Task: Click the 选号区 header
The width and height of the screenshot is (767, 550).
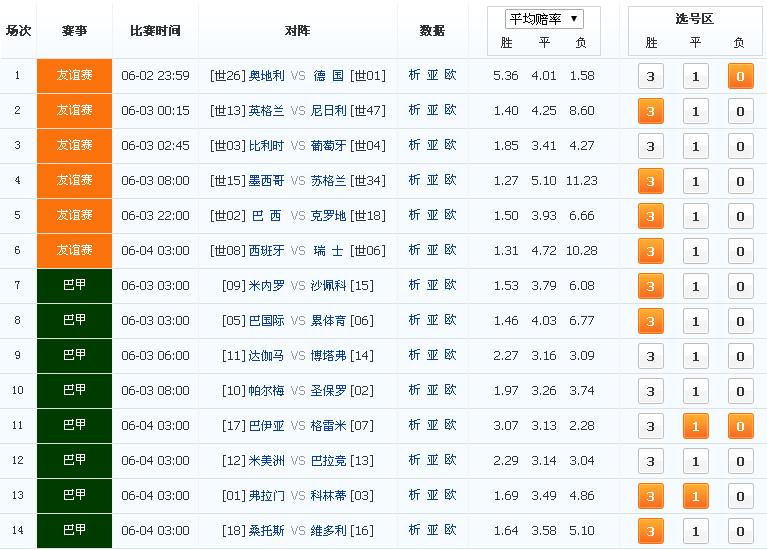Action: tap(695, 19)
